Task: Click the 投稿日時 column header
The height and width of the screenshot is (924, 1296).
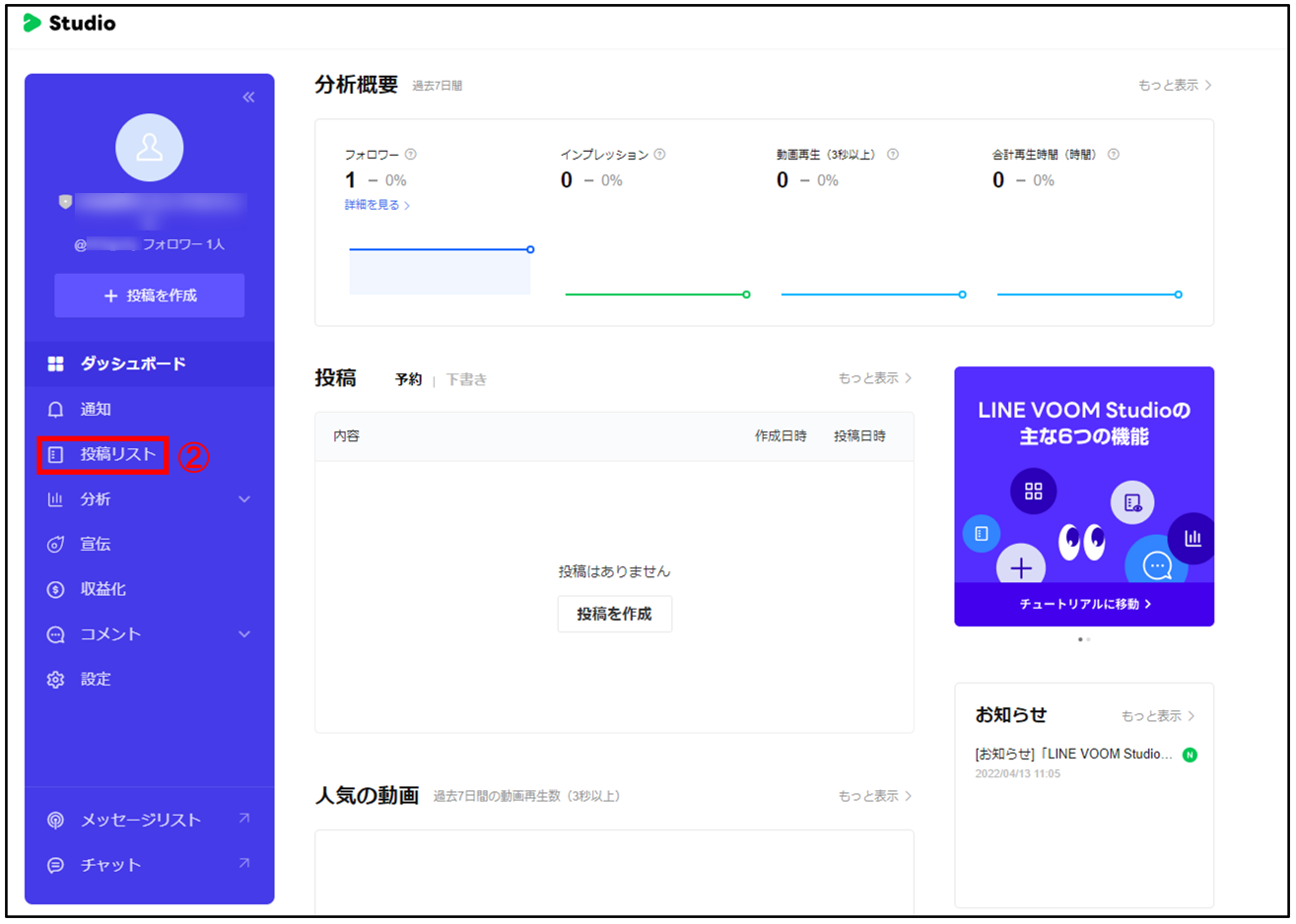Action: click(859, 436)
